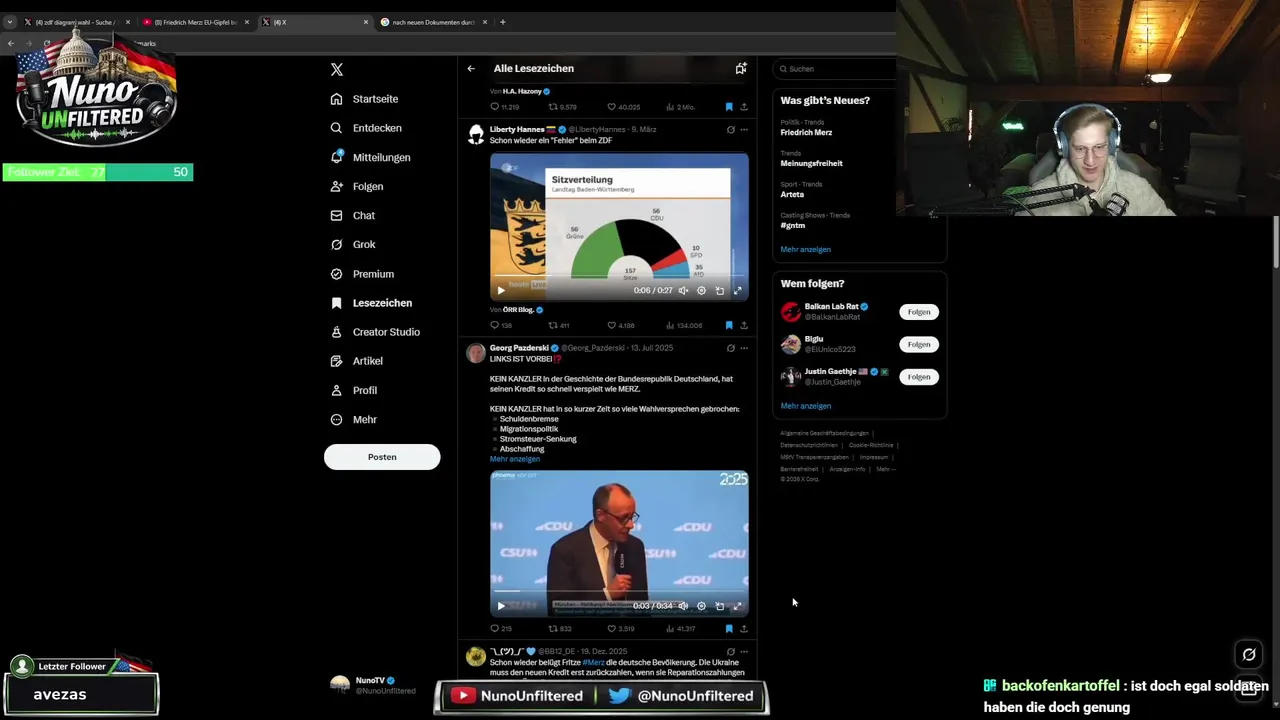Like the H.A. Hazony post
1280x720 pixels.
coord(623,107)
